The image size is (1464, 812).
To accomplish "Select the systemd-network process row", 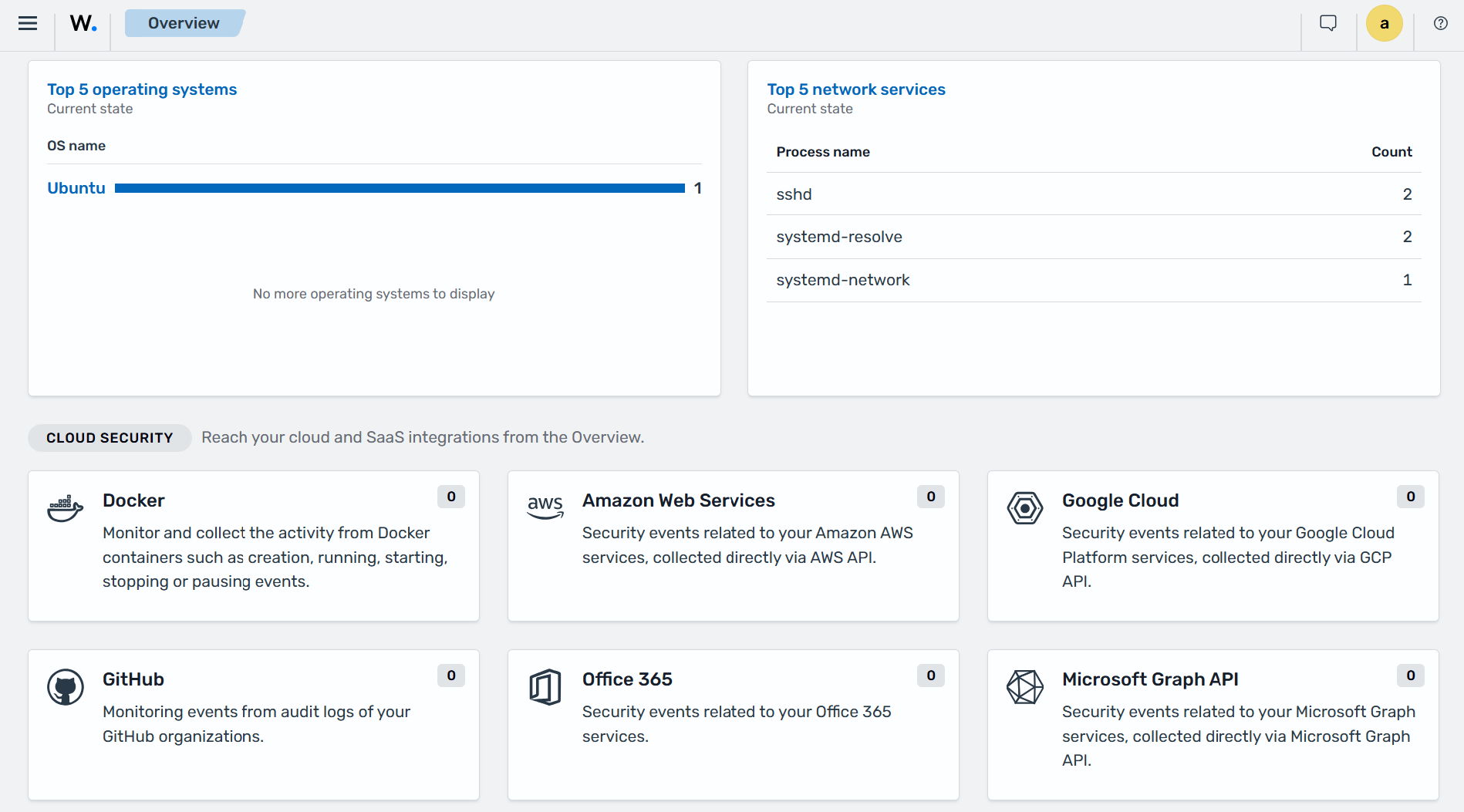I will coord(1094,280).
